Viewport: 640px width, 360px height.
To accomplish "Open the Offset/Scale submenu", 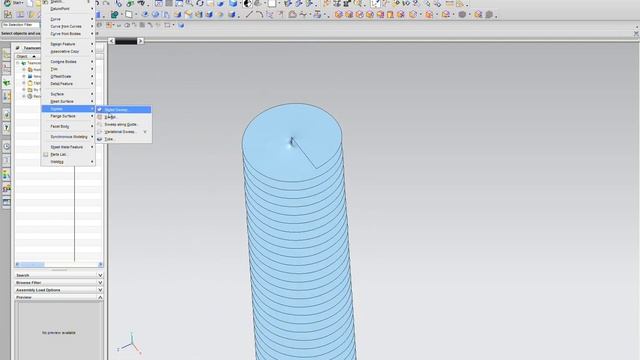I will pyautogui.click(x=68, y=76).
